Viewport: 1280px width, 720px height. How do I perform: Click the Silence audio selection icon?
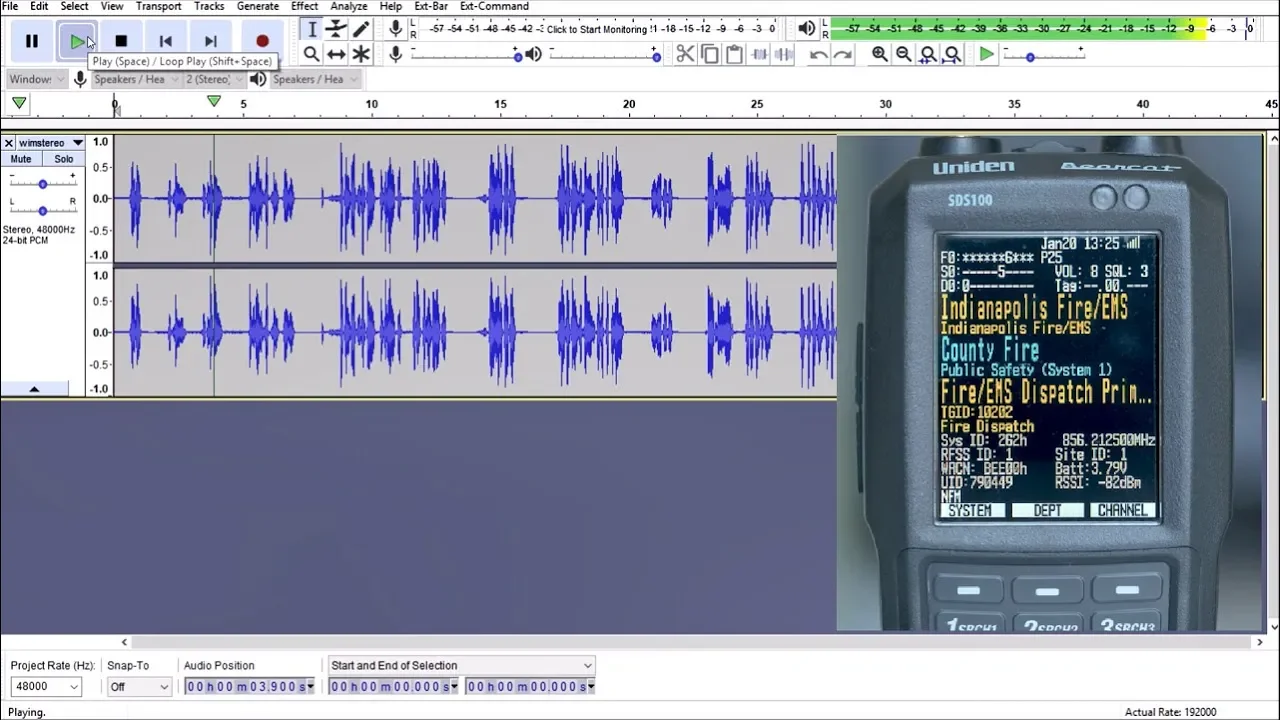783,54
